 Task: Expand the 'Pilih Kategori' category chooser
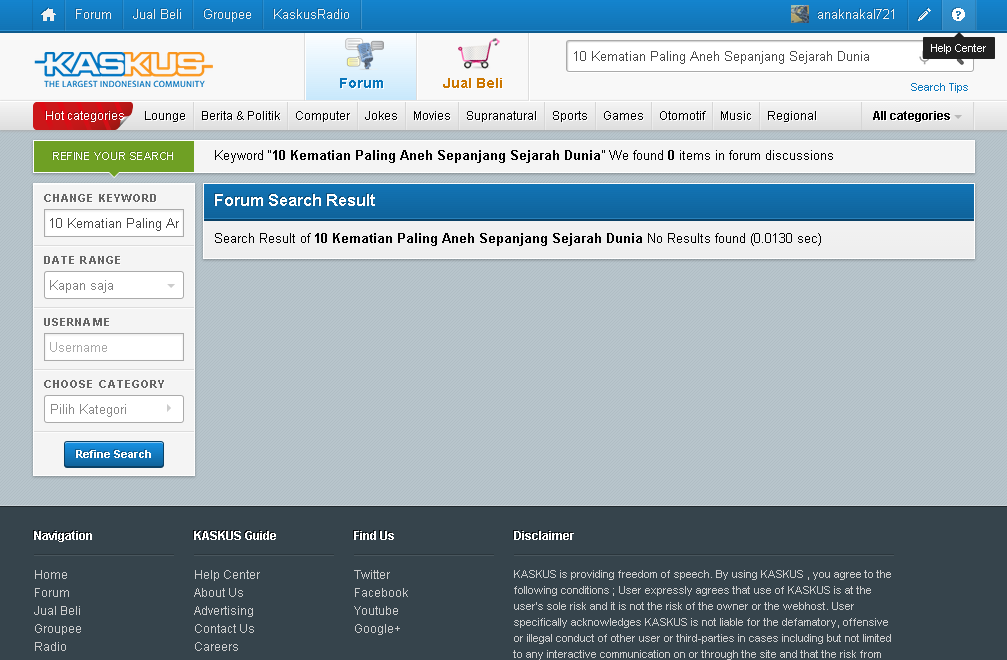point(114,410)
